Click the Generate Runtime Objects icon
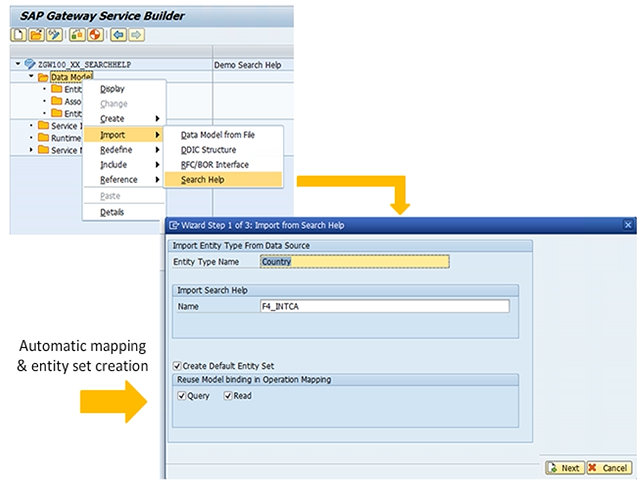The image size is (639, 489). [95, 35]
